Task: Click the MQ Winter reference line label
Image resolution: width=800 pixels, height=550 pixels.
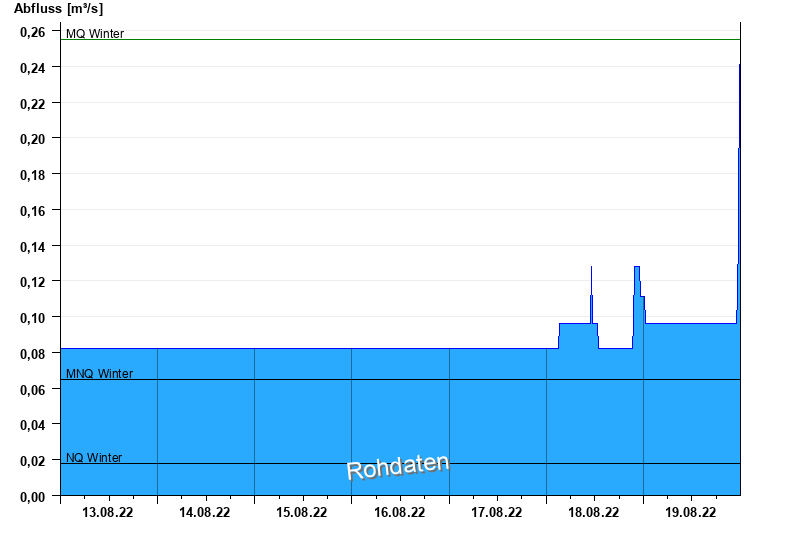Action: point(95,34)
